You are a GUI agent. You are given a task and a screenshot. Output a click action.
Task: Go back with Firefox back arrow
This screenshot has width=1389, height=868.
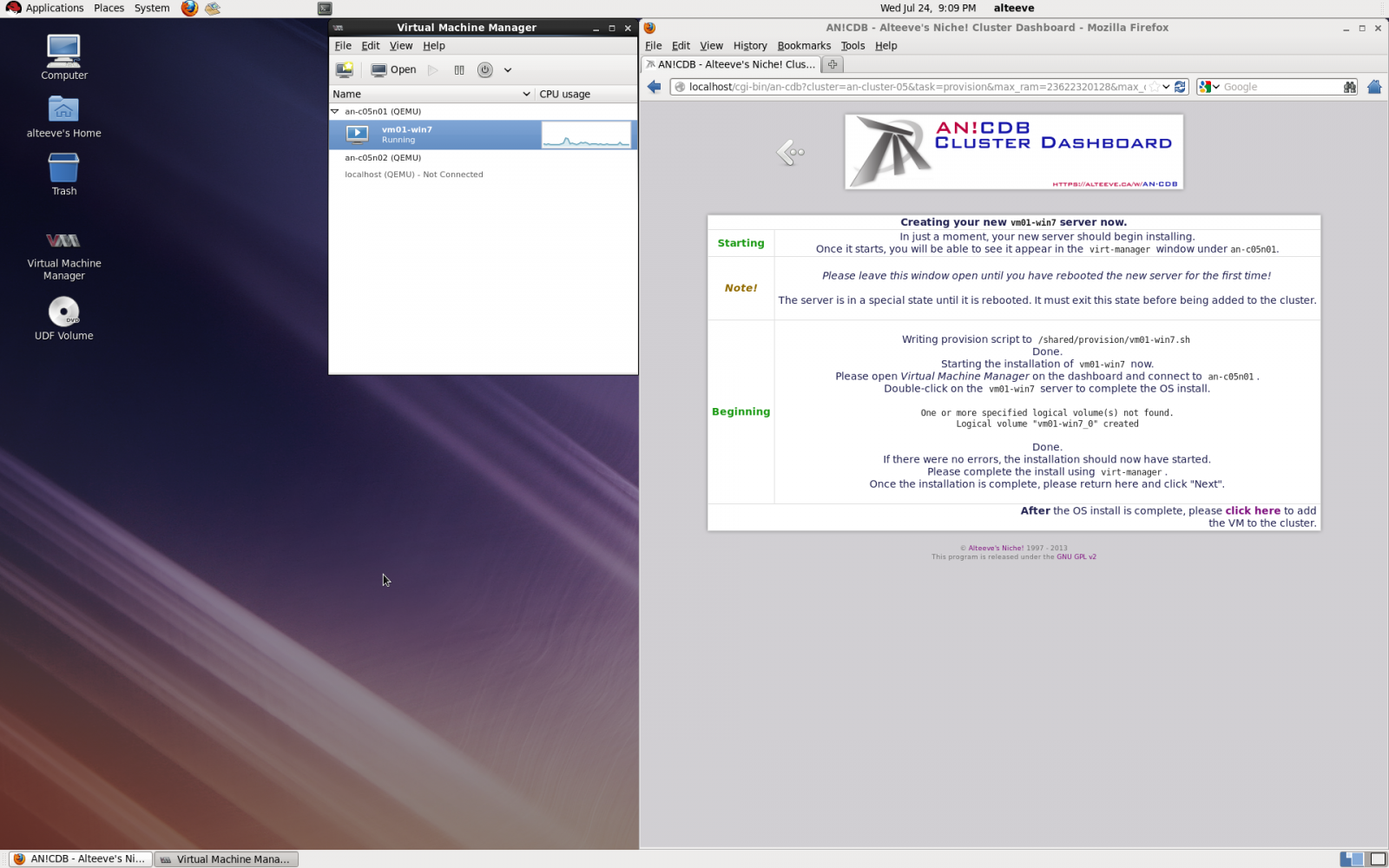coord(655,87)
